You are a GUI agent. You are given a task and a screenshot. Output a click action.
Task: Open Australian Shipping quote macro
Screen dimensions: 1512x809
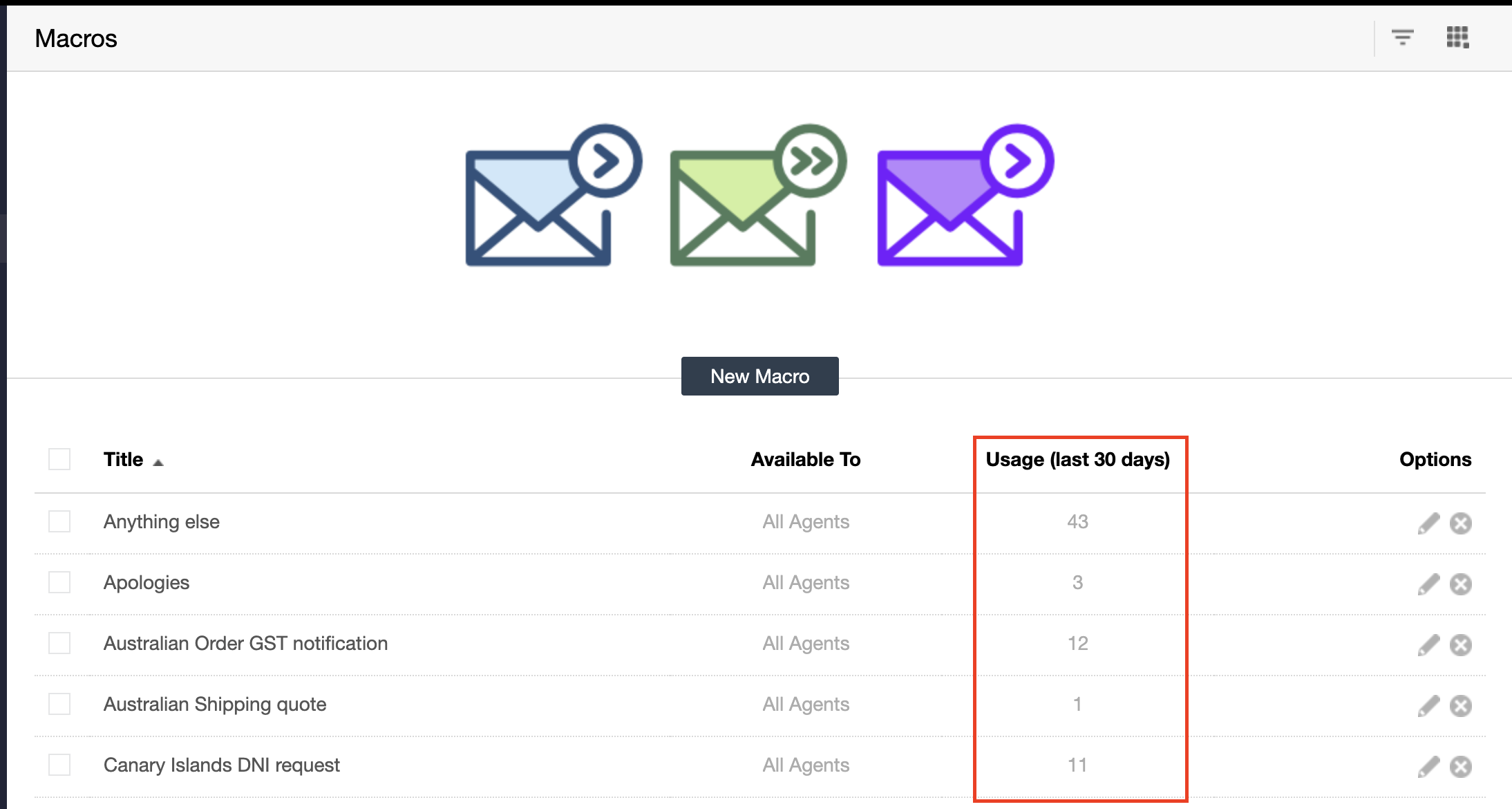[215, 704]
